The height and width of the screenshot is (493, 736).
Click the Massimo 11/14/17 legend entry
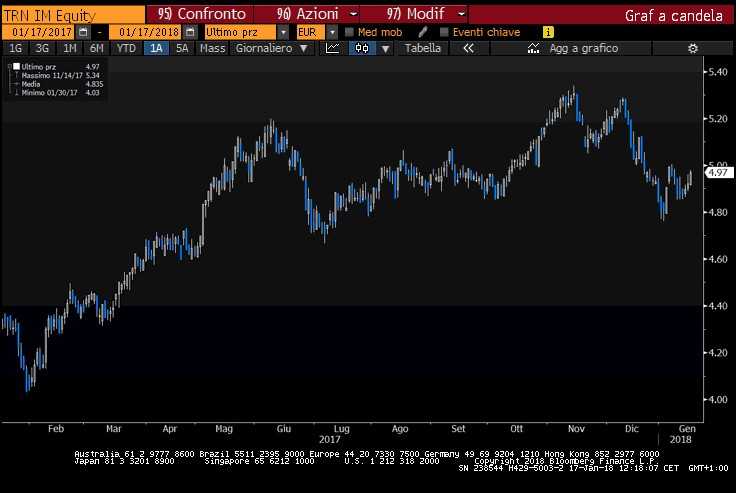[x=60, y=75]
